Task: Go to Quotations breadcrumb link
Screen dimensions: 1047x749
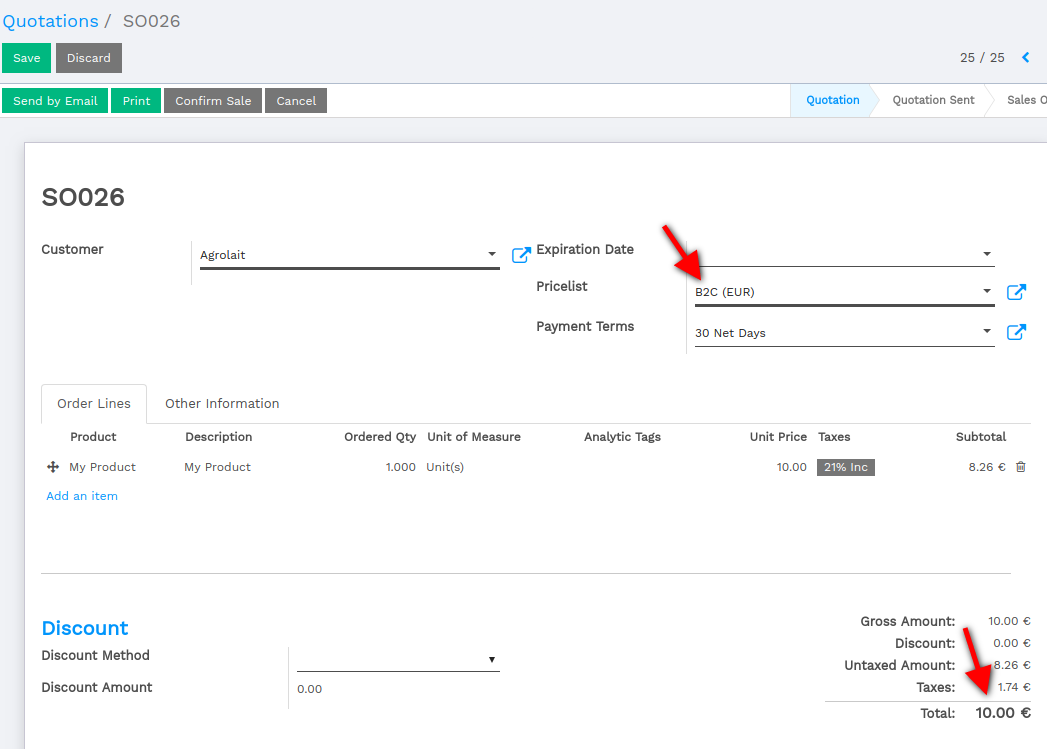Action: coord(51,21)
